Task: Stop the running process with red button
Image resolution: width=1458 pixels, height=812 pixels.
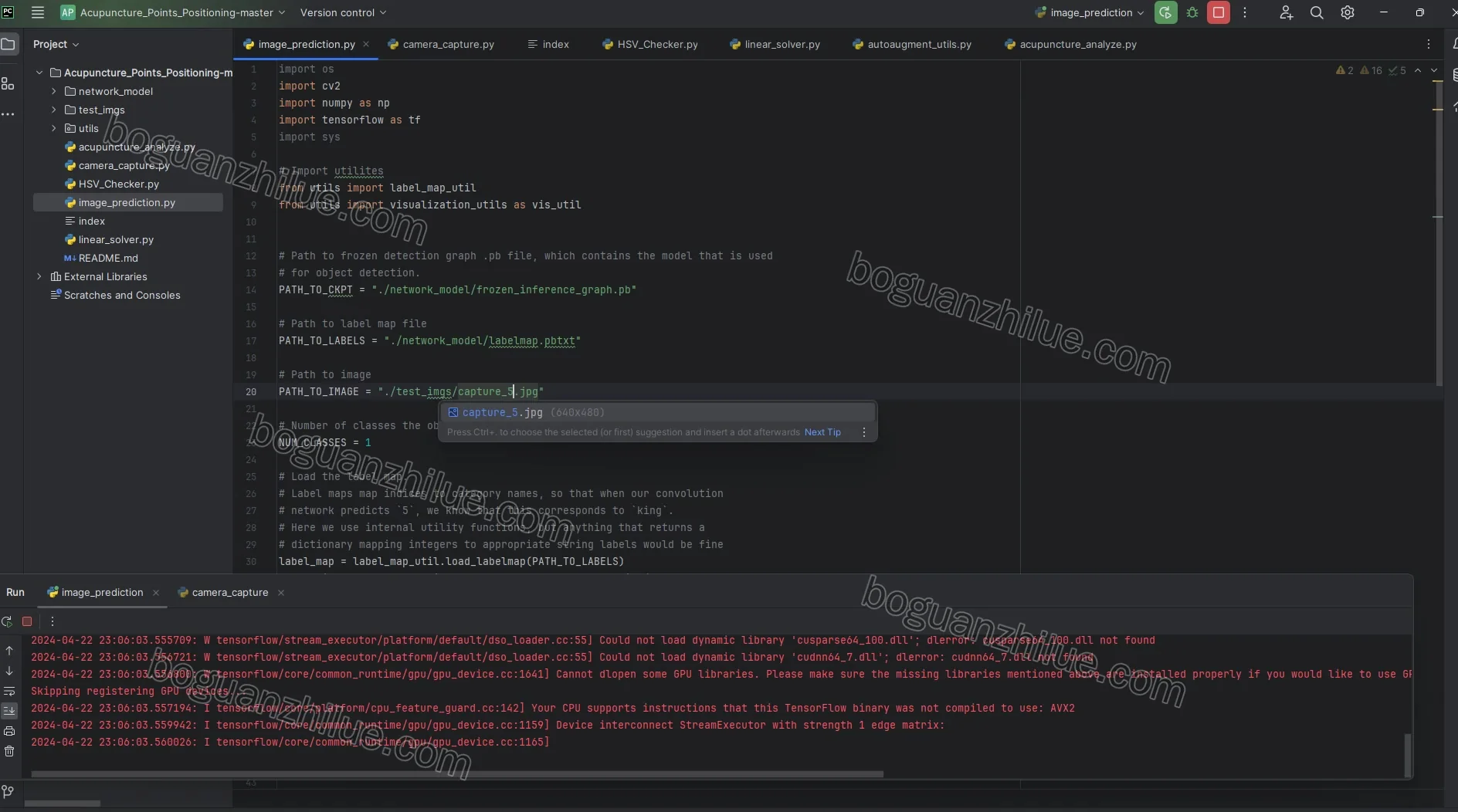Action: (x=1219, y=12)
